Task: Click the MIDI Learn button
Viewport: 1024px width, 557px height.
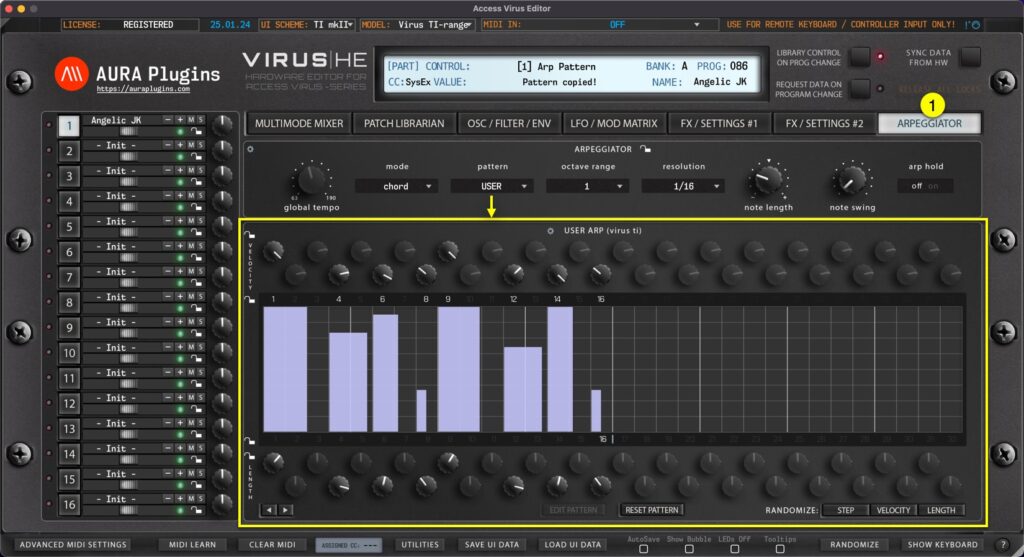Action: click(x=193, y=545)
